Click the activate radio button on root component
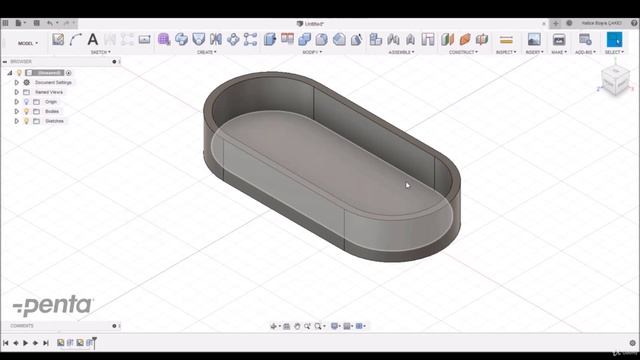This screenshot has height=360, width=640. (69, 73)
